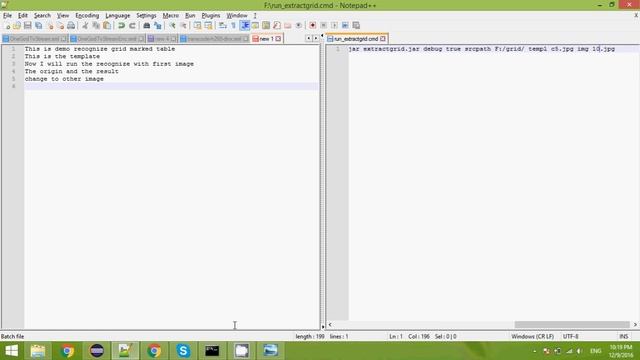Click the Zoom Out toolbar icon
This screenshot has height=360, width=640.
(183, 26)
